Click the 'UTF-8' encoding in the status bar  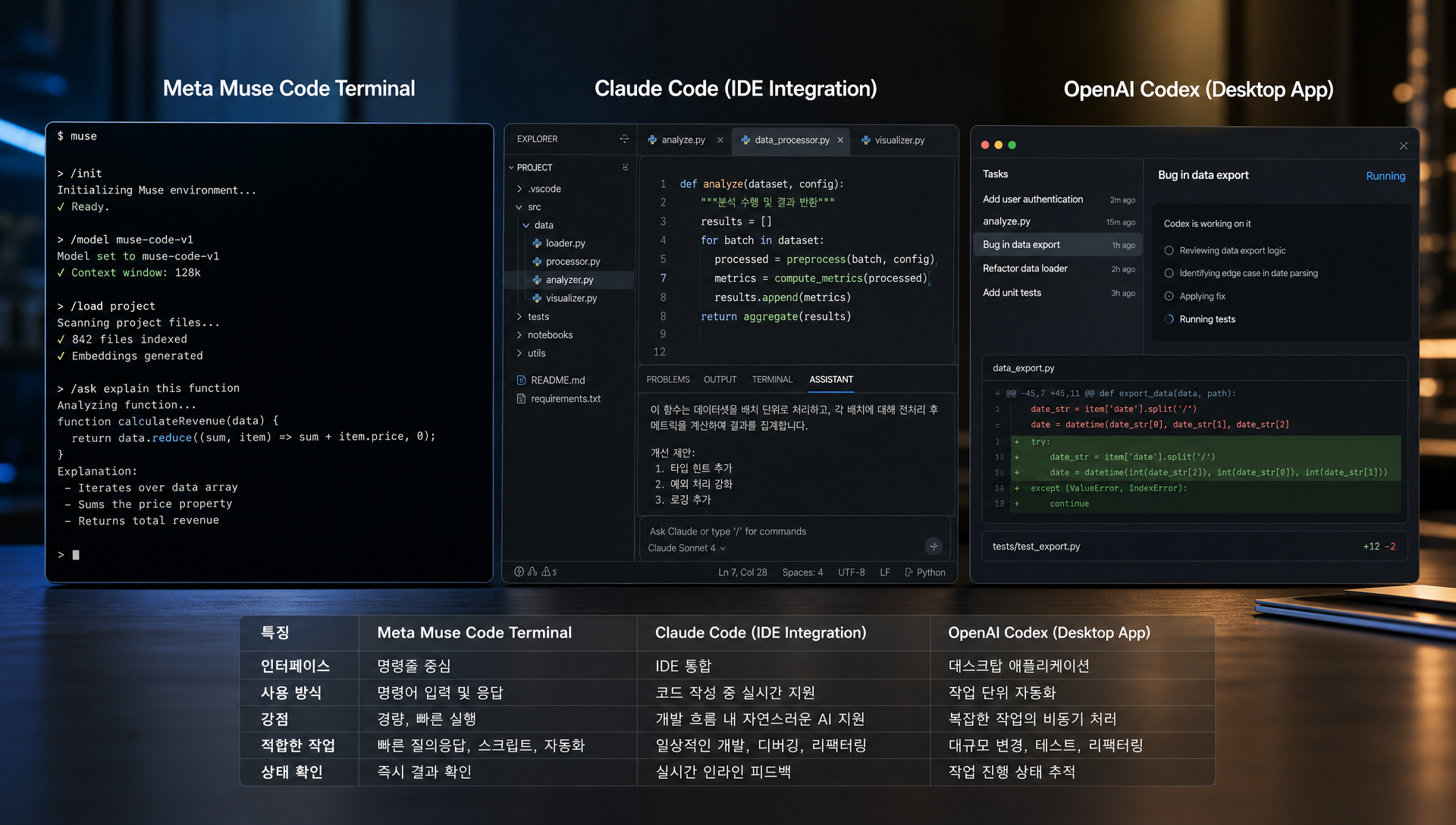coord(851,572)
